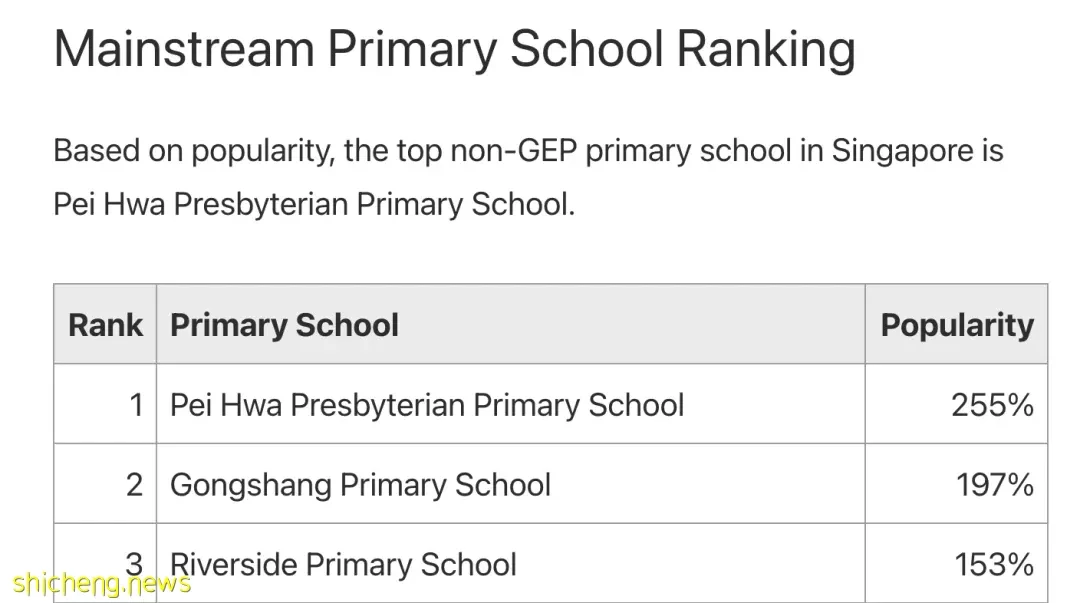Open Riverside Primary School entry

[343, 565]
